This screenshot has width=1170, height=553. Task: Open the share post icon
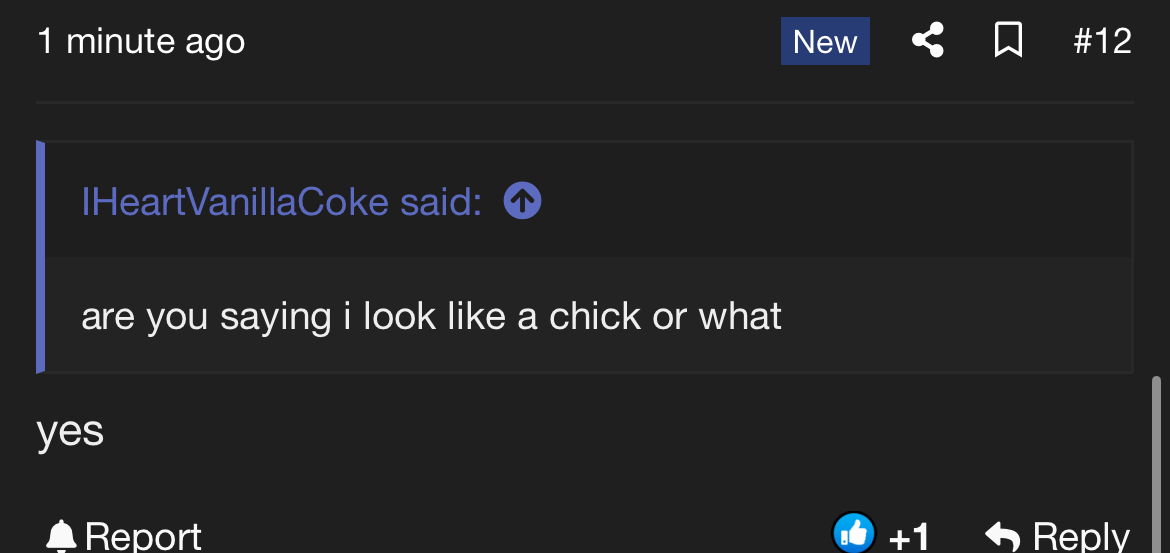coord(928,40)
